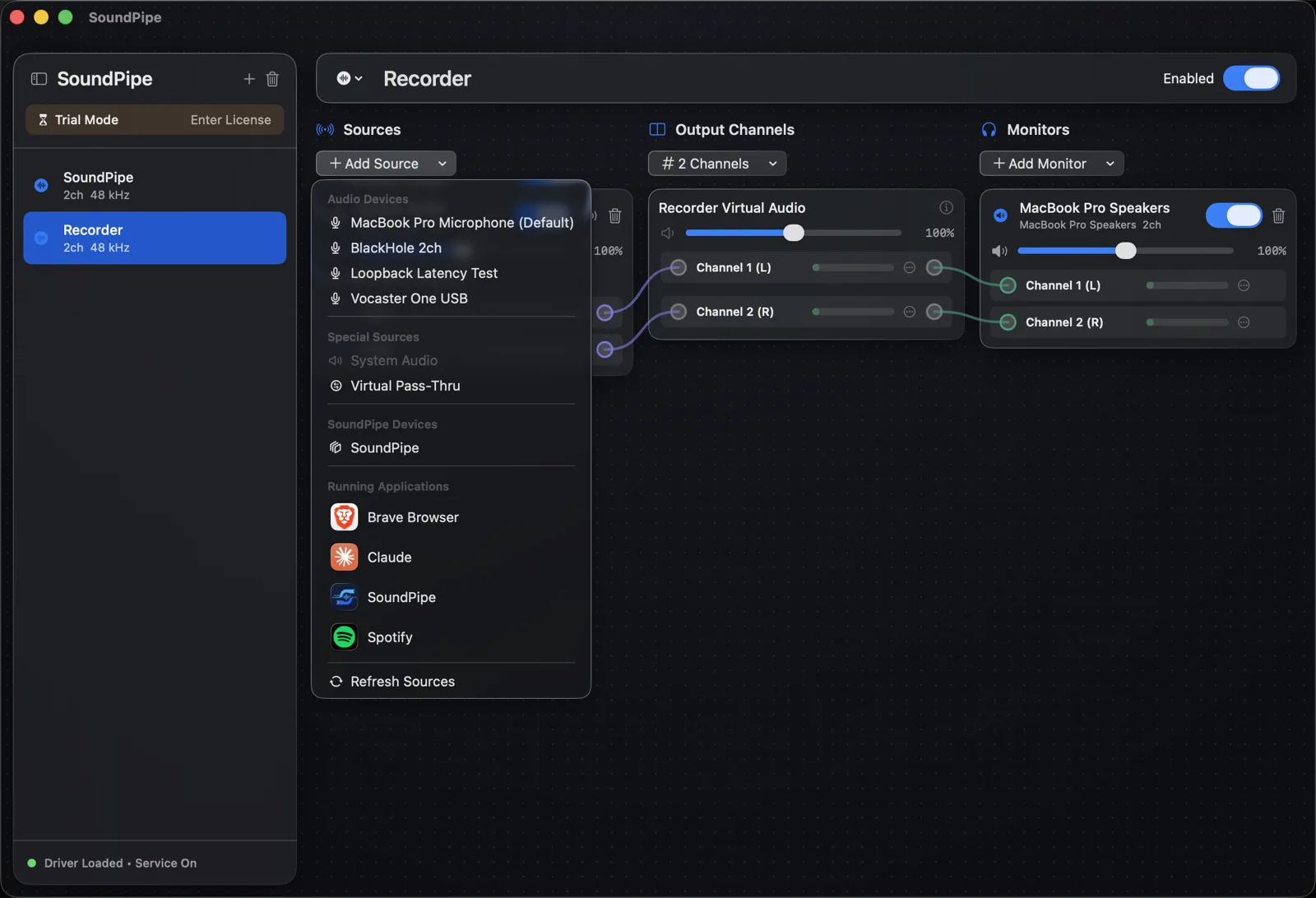Add a new device with plus icon
This screenshot has height=898, width=1316.
[x=249, y=79]
